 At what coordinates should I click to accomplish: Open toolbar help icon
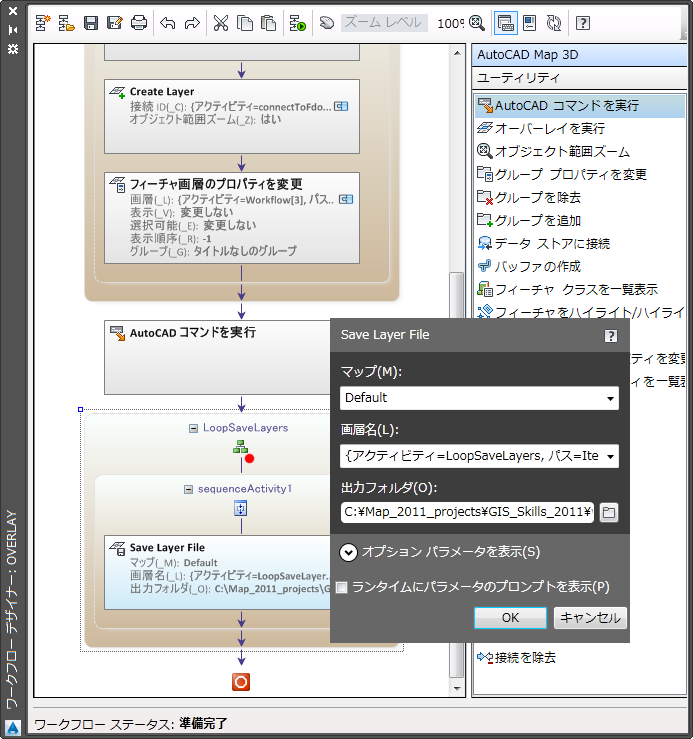click(583, 23)
